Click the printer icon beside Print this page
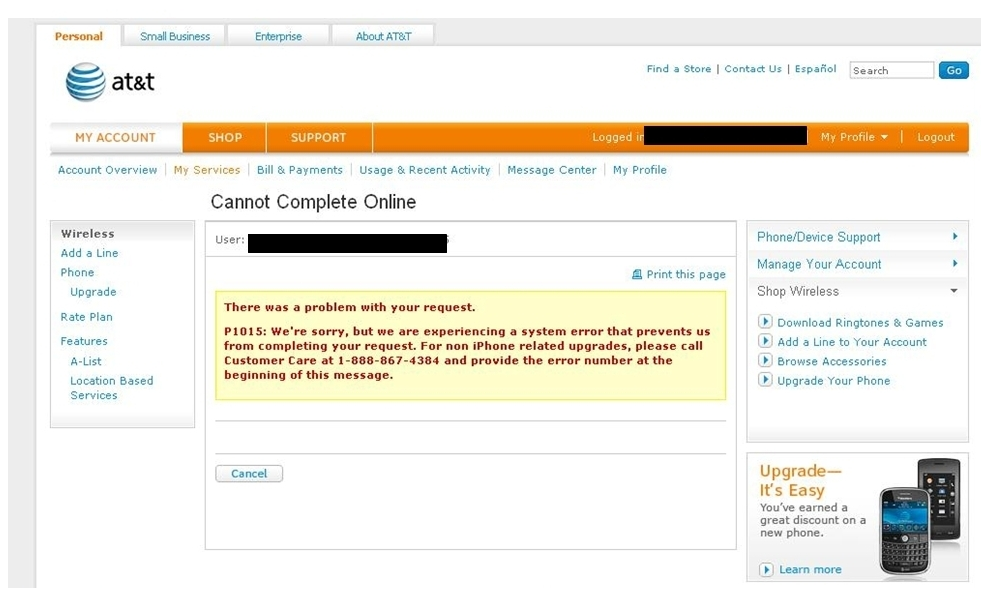Screen dimensions: 981x589 pyautogui.click(x=637, y=274)
